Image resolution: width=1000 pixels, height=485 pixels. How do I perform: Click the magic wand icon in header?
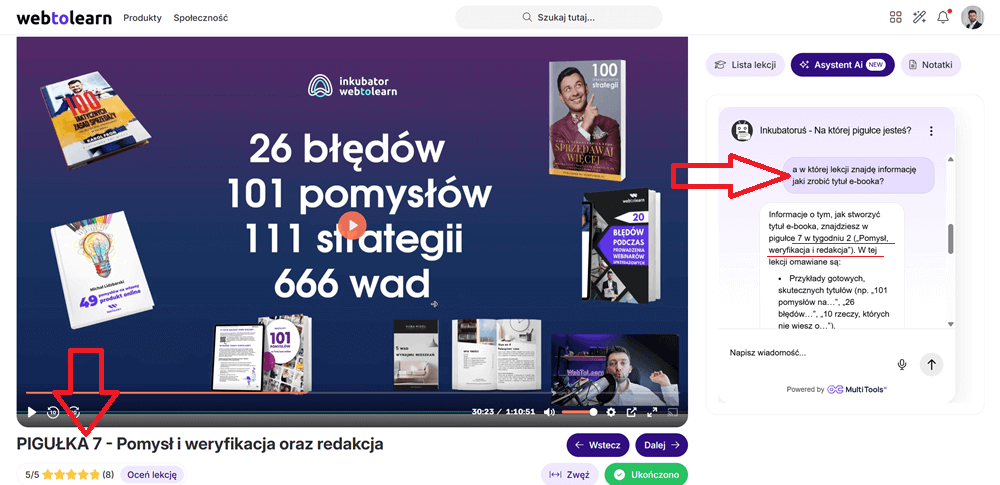point(919,17)
